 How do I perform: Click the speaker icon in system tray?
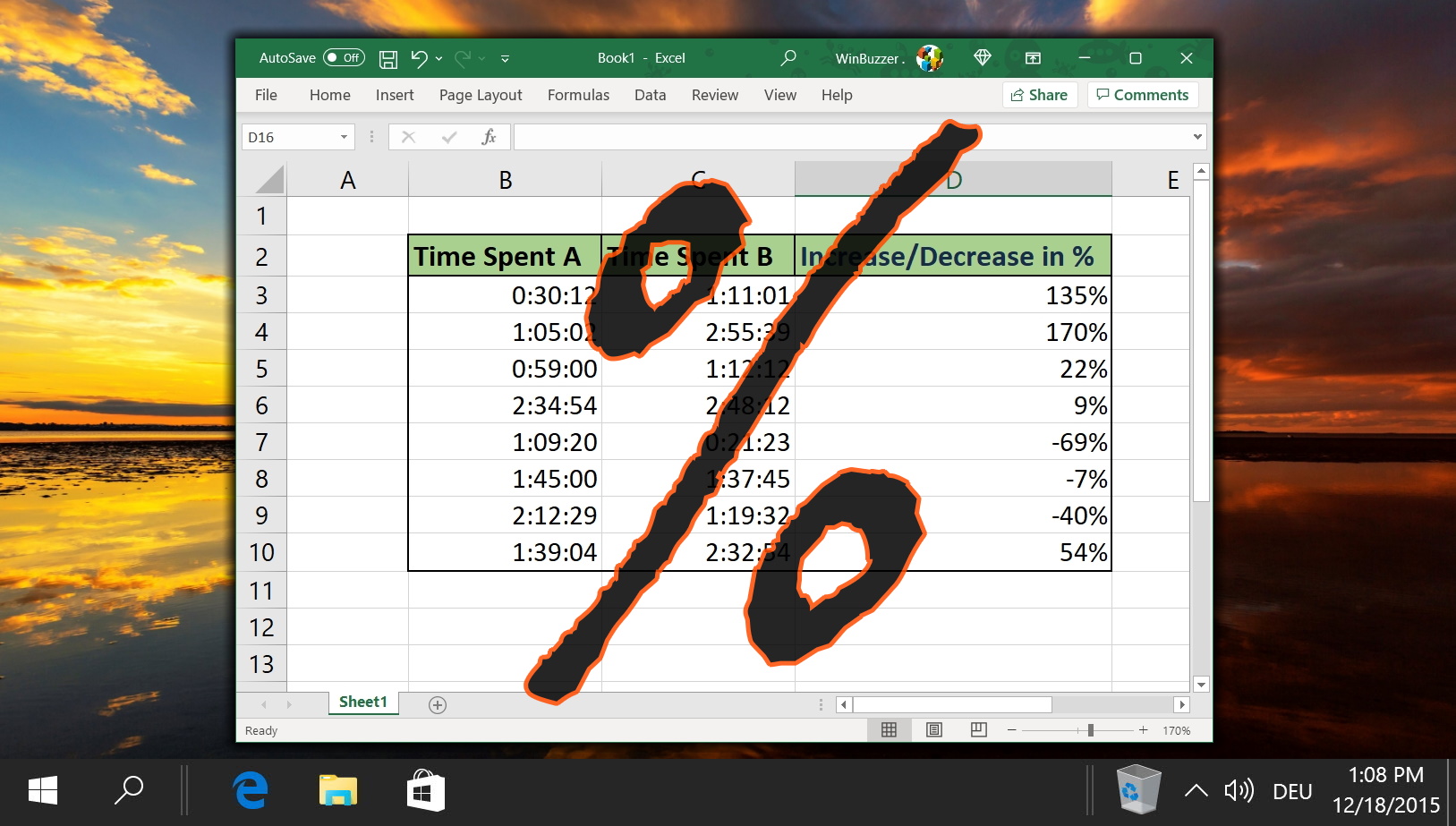point(1239,790)
